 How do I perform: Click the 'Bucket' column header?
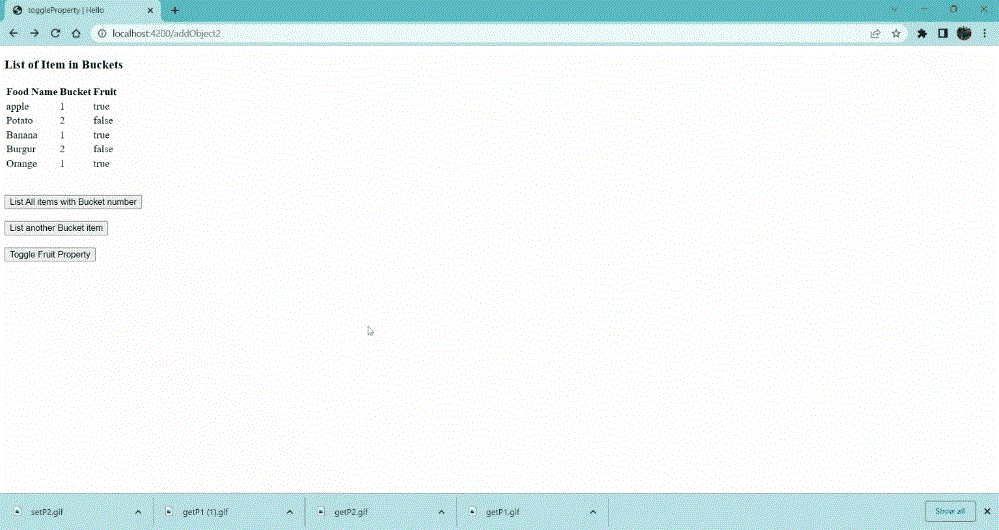[75, 92]
